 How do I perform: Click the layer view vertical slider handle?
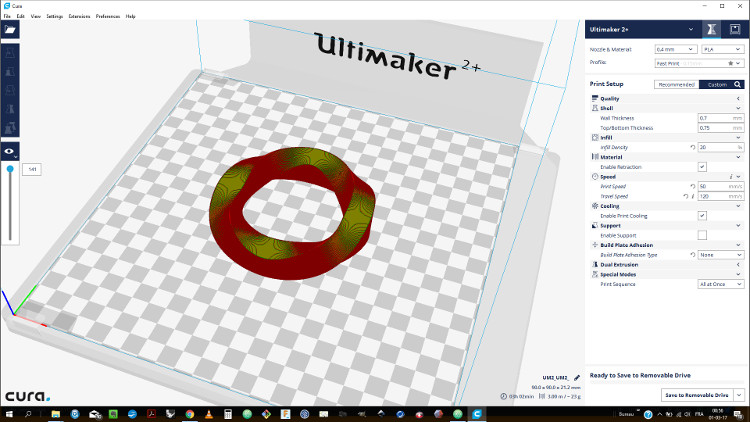click(x=10, y=169)
